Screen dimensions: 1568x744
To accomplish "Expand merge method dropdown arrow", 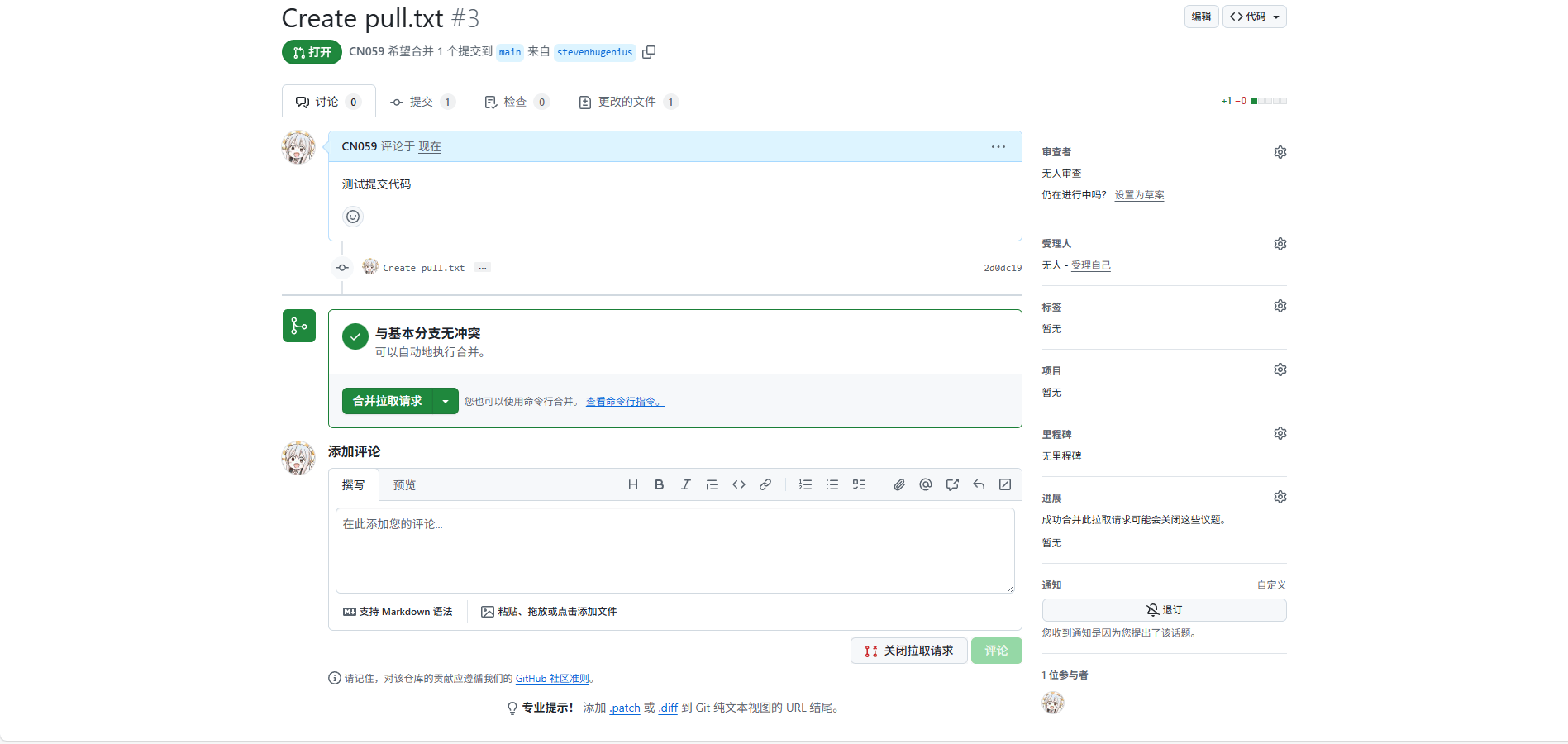I will click(x=446, y=401).
